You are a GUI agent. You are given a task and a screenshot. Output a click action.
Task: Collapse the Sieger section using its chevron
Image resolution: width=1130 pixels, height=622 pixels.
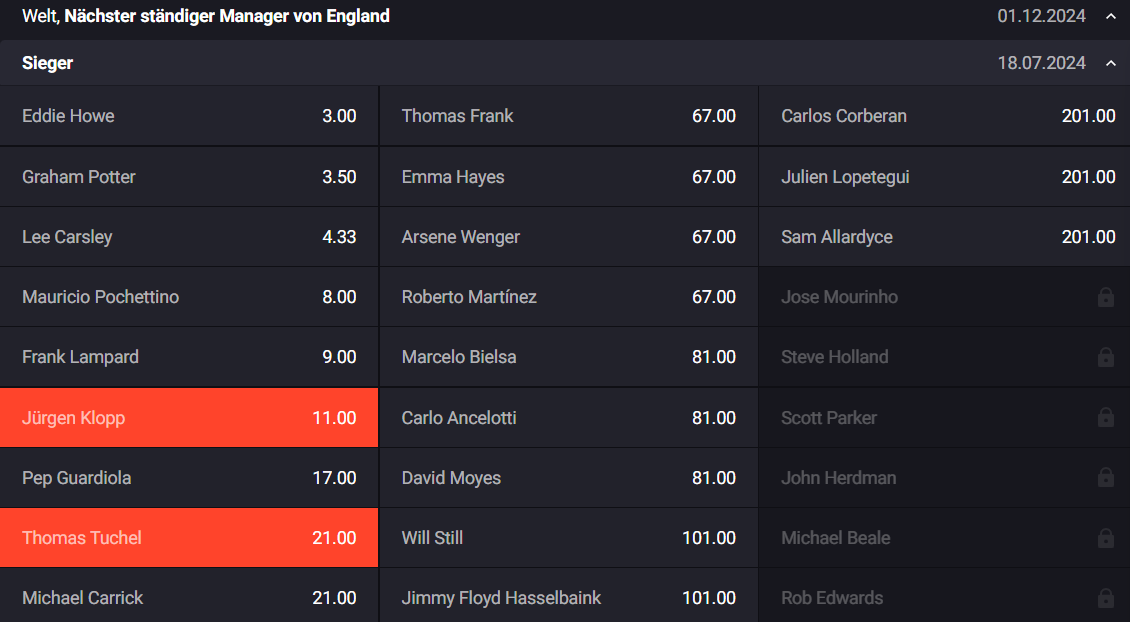coord(1111,62)
